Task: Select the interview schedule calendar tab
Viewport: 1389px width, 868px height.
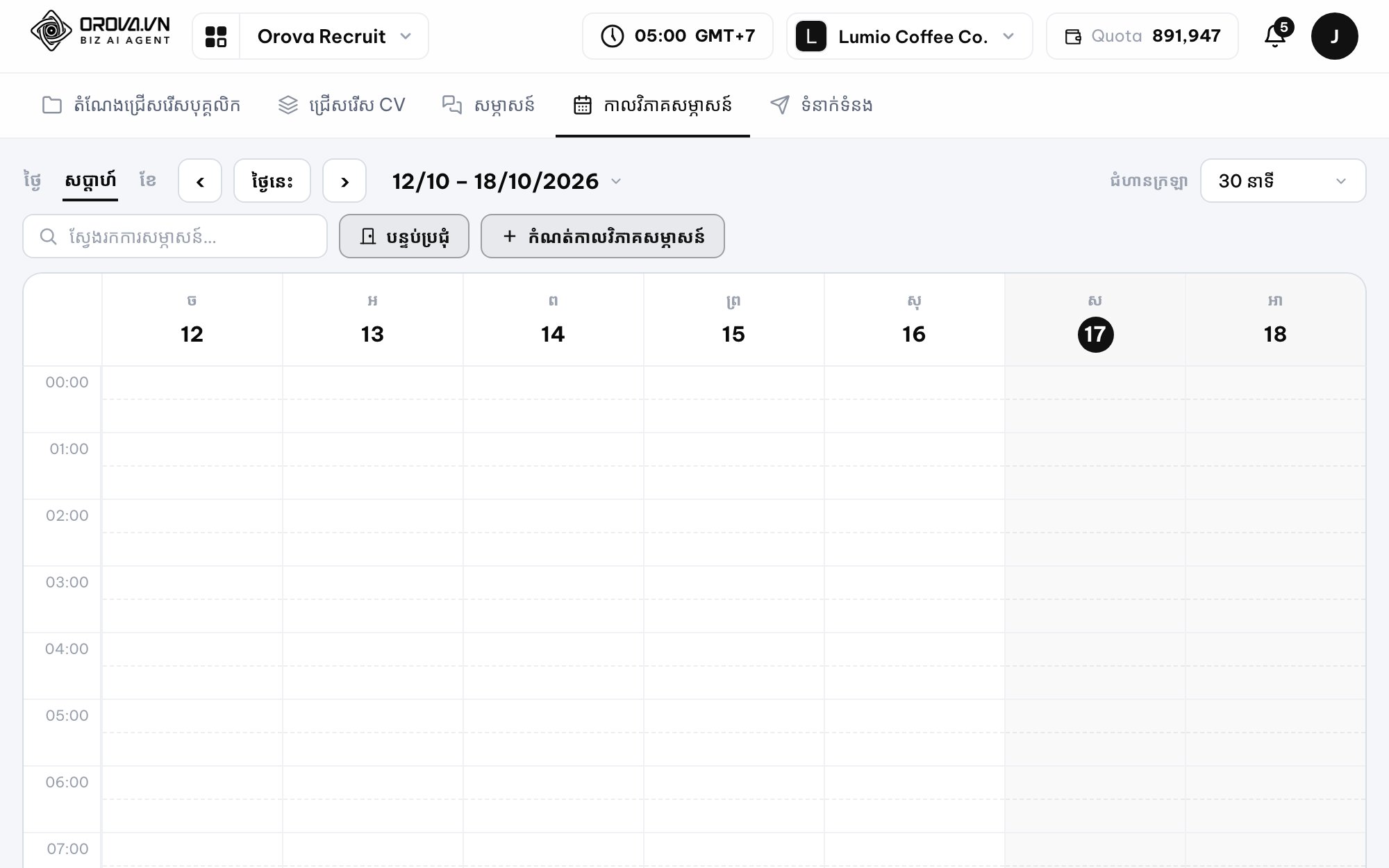Action: (652, 105)
